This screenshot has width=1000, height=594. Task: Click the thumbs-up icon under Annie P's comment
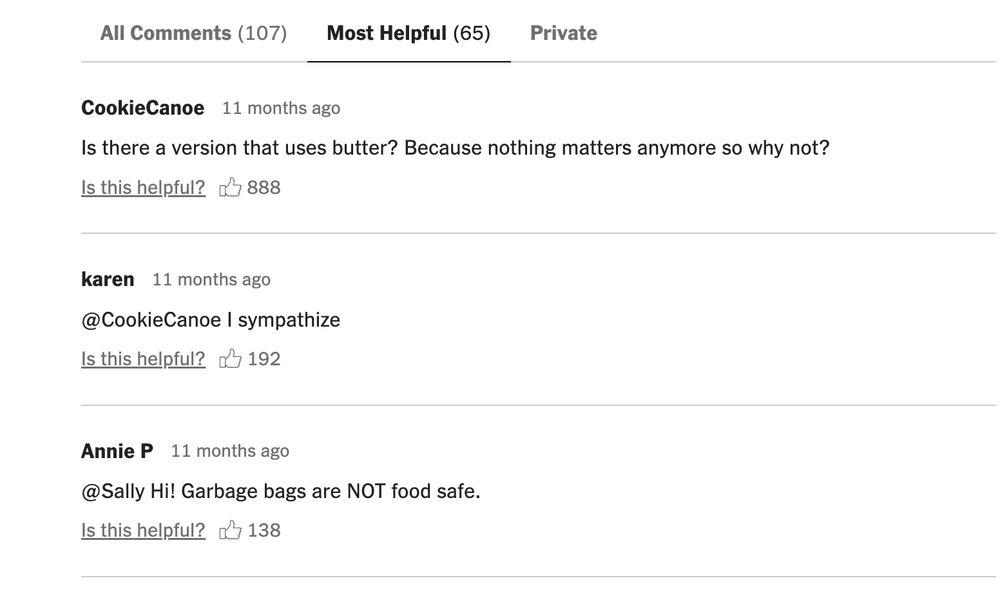[231, 530]
